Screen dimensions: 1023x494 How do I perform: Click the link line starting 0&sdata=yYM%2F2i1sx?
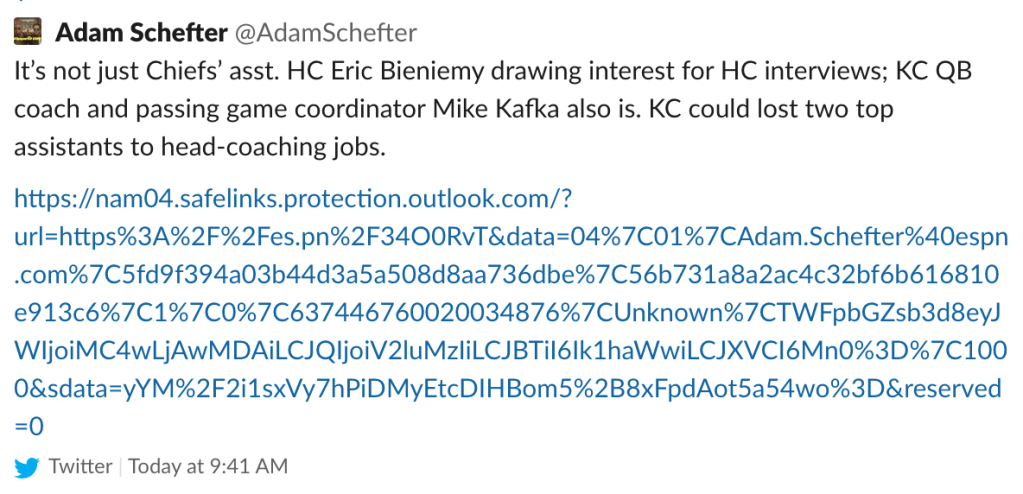click(508, 389)
